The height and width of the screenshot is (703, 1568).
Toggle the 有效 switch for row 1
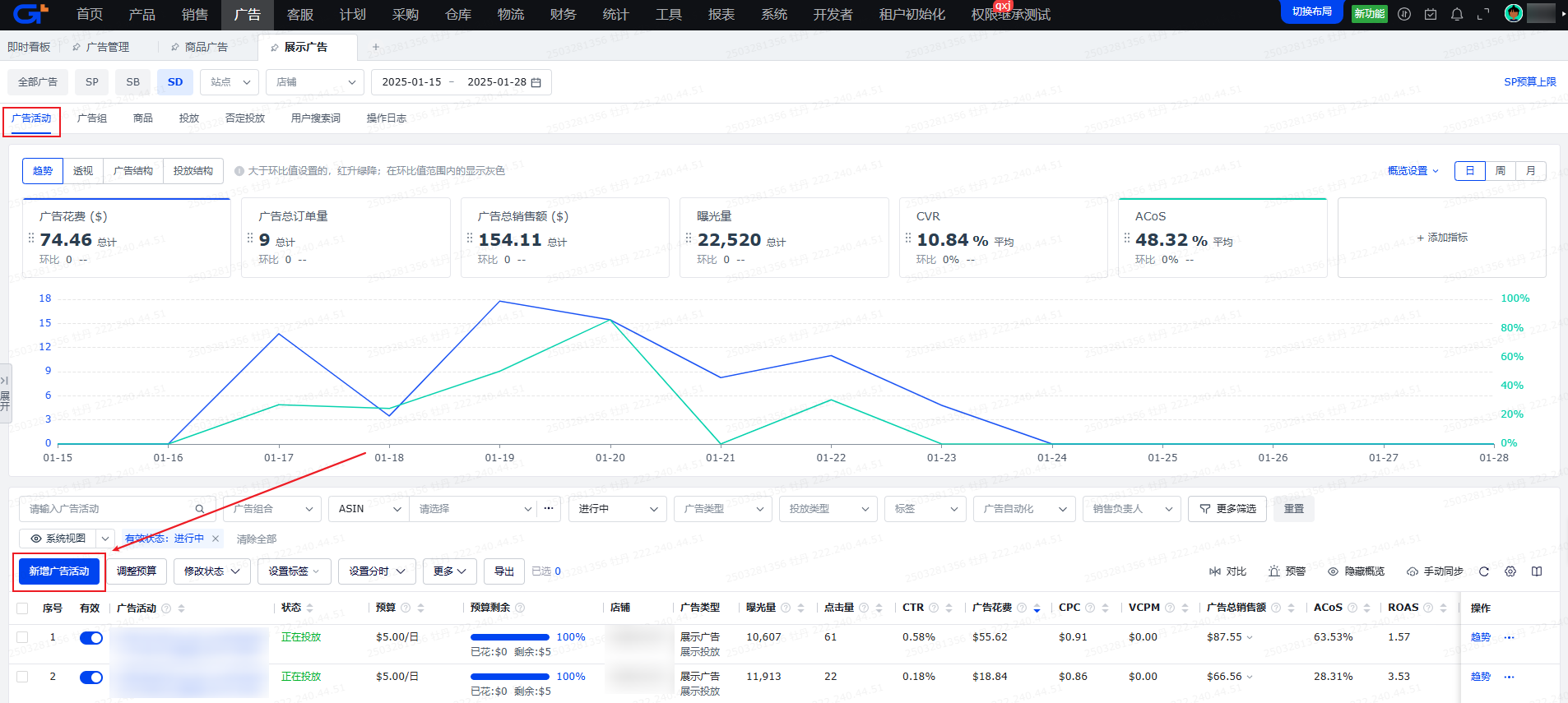tap(91, 638)
